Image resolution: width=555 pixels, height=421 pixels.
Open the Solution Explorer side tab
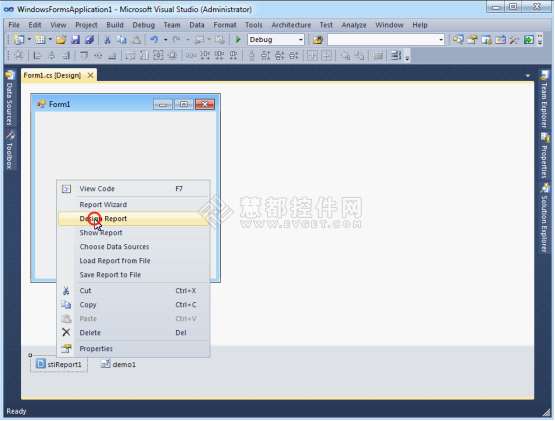544,219
